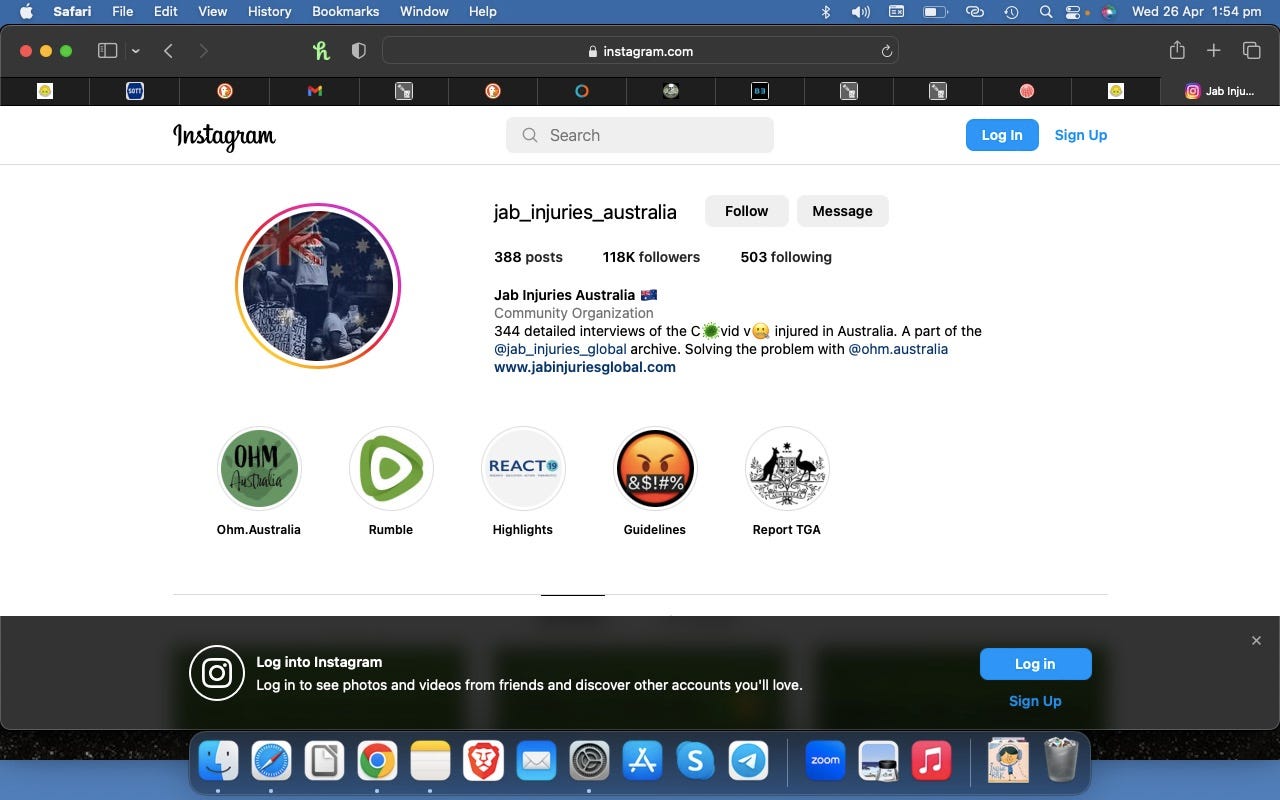Click Sign Up in bottom banner
Viewport: 1280px width, 800px height.
(1035, 701)
